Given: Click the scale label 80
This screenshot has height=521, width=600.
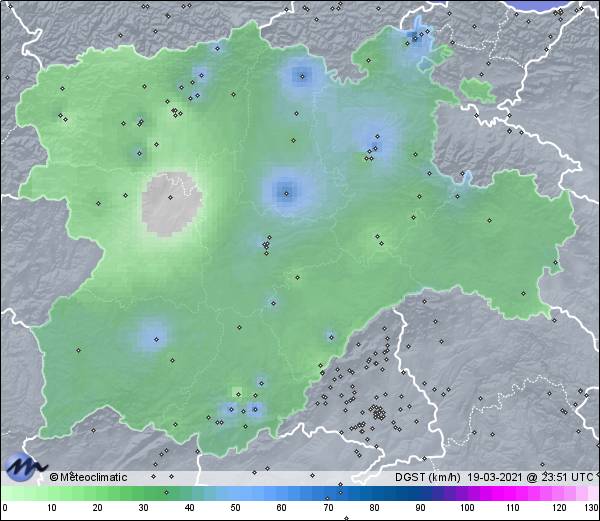Looking at the screenshot, I should [x=374, y=508].
